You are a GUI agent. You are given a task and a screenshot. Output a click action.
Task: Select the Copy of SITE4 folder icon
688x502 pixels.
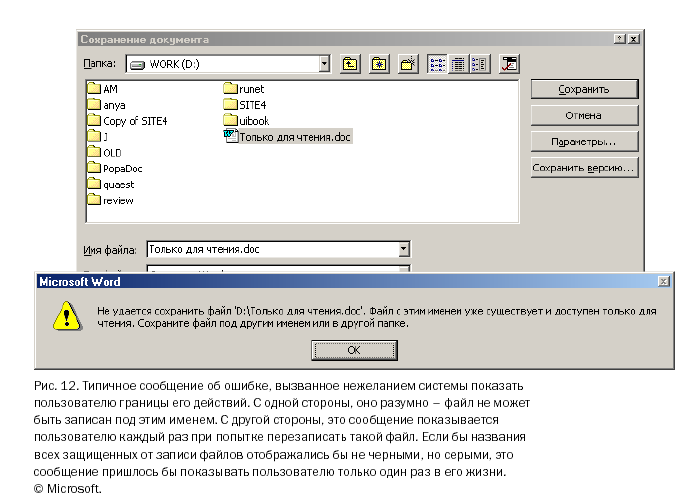pyautogui.click(x=94, y=120)
